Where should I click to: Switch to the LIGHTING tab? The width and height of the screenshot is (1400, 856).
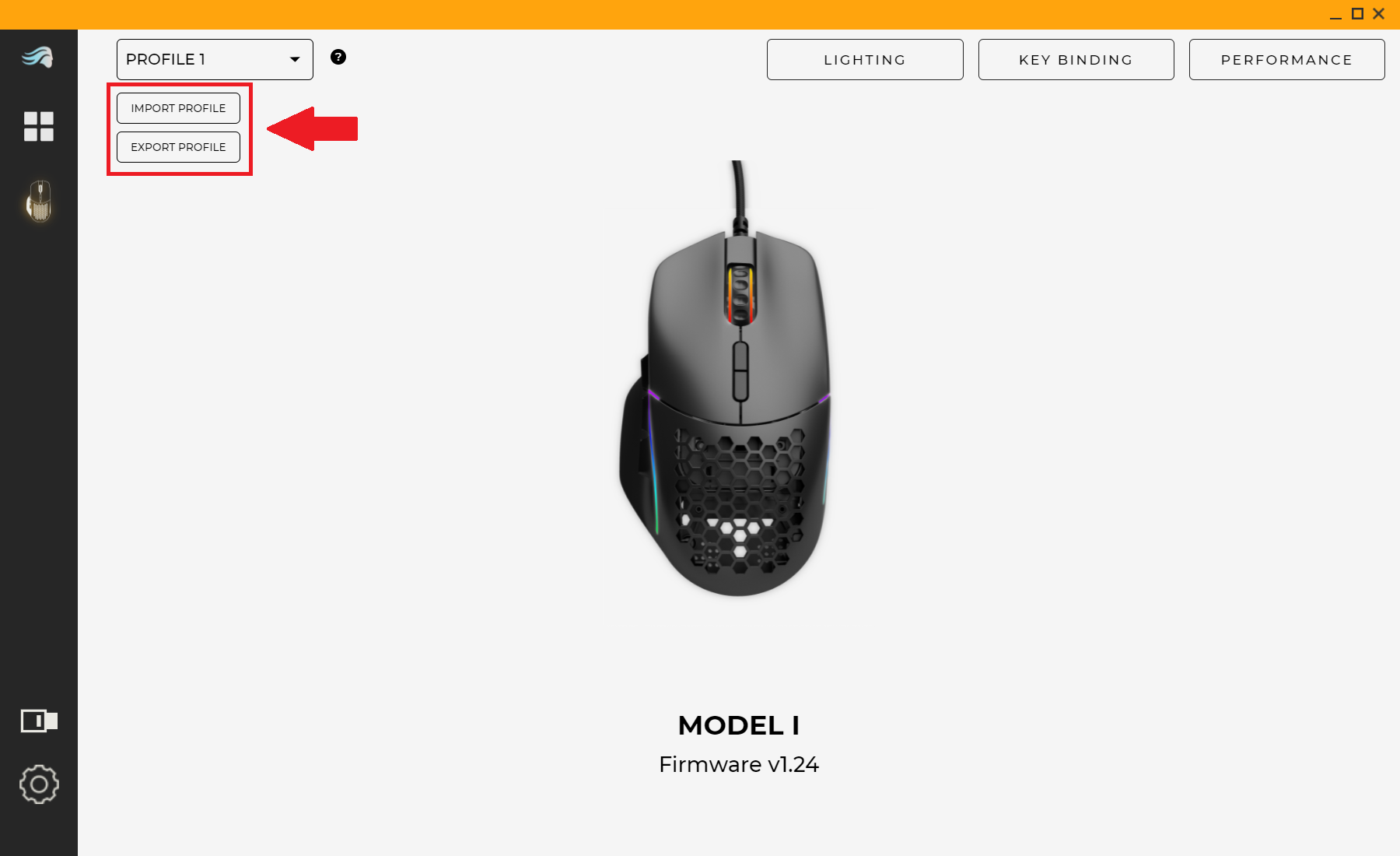(x=865, y=59)
